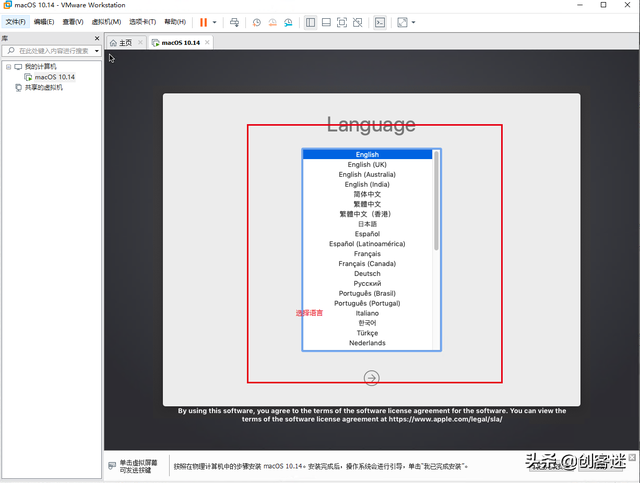Select 日本語 in the language list
This screenshot has height=483, width=640.
point(367,224)
